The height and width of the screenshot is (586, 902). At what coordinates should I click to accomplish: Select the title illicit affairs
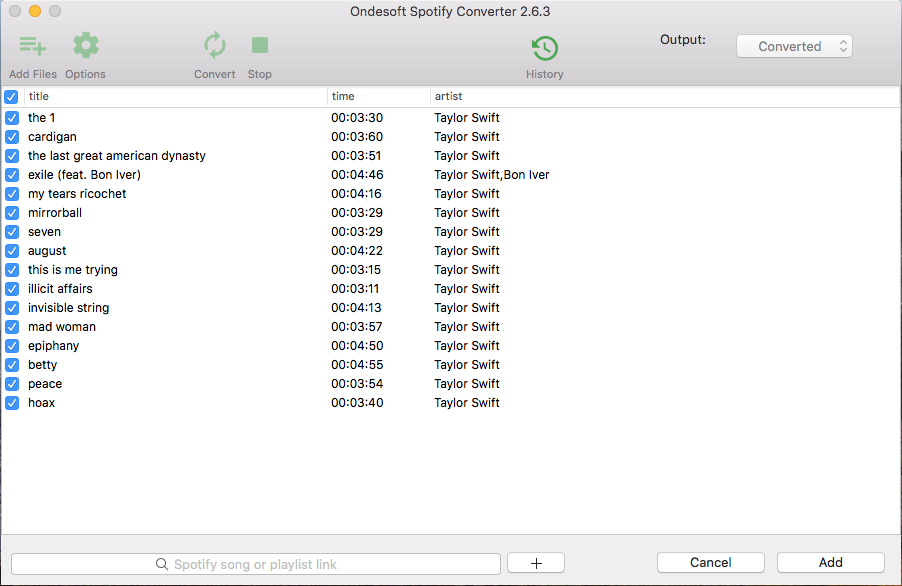point(60,289)
